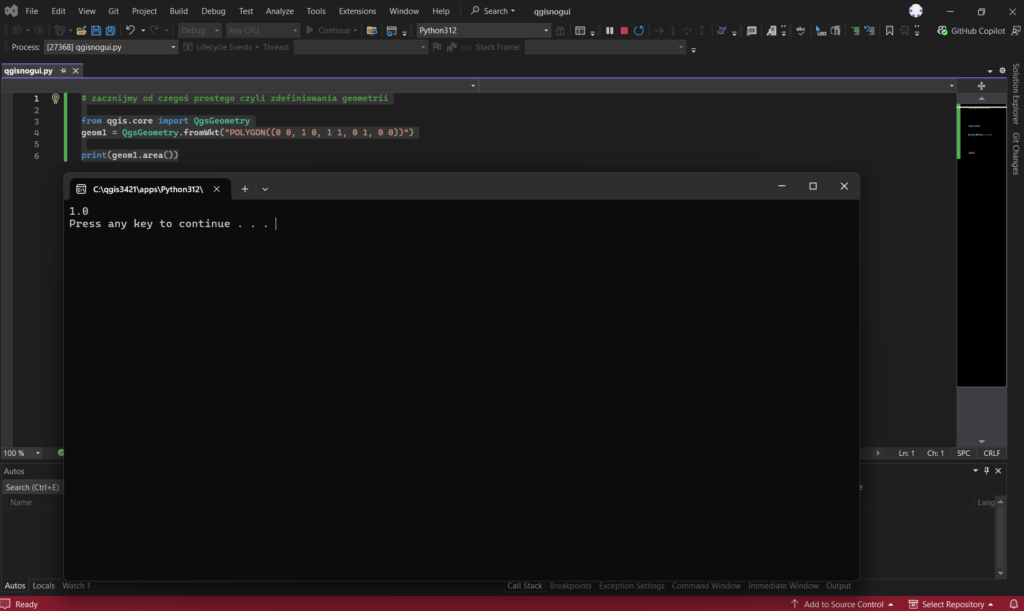
Task: Click the lightbulb quick actions icon
Action: pos(56,98)
